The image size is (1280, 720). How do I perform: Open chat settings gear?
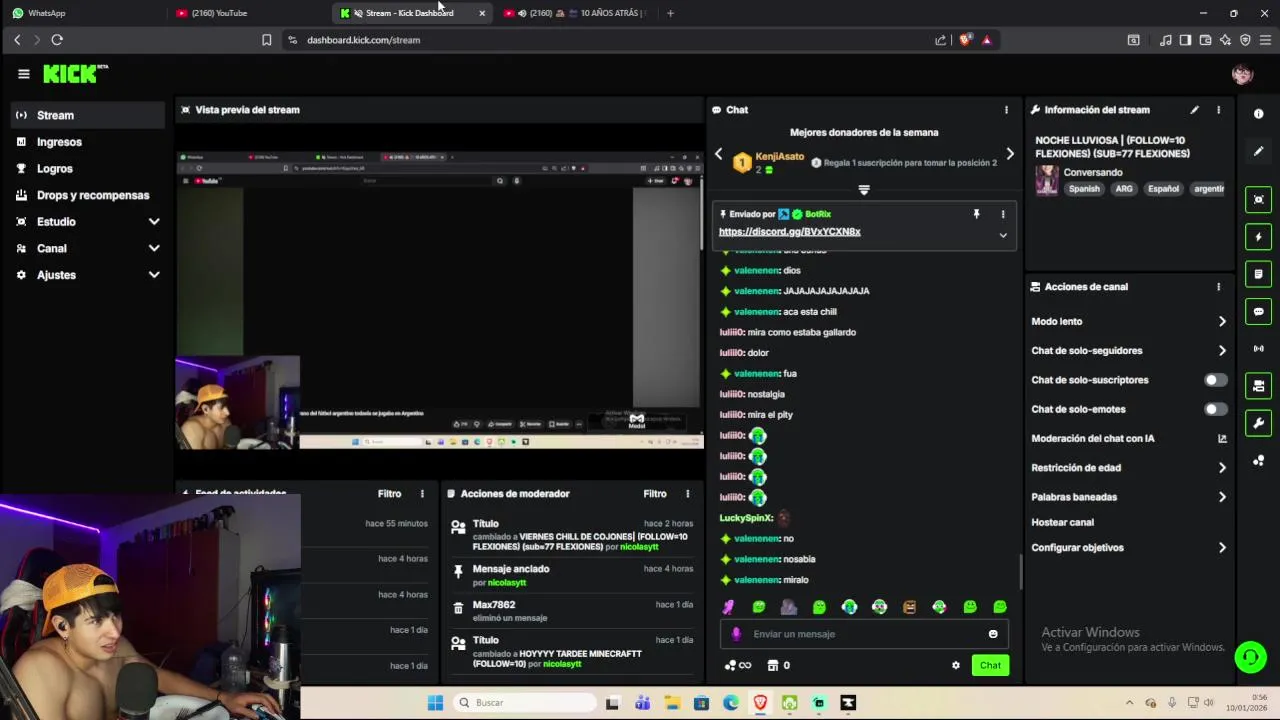(x=955, y=665)
